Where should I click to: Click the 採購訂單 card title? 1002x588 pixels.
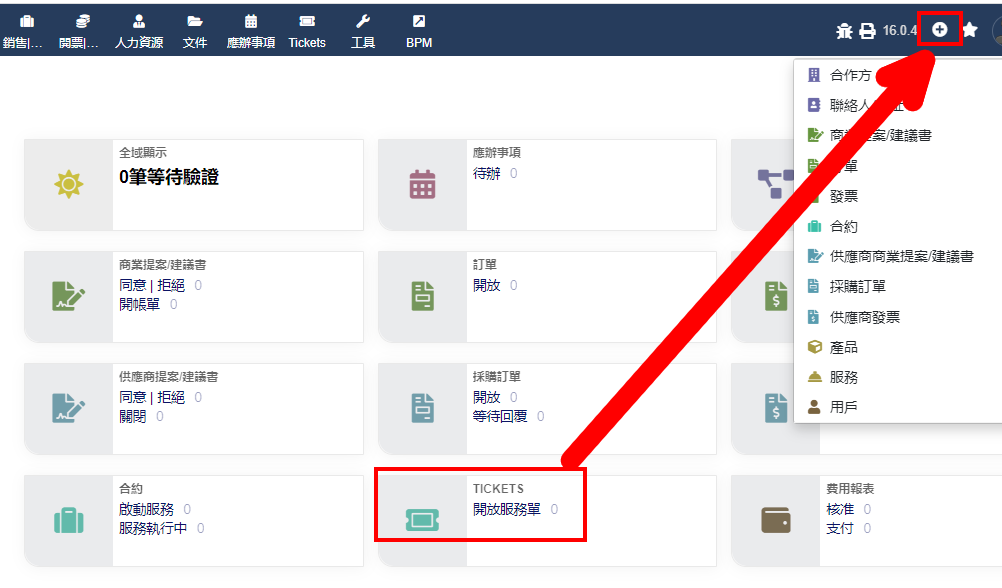[497, 376]
